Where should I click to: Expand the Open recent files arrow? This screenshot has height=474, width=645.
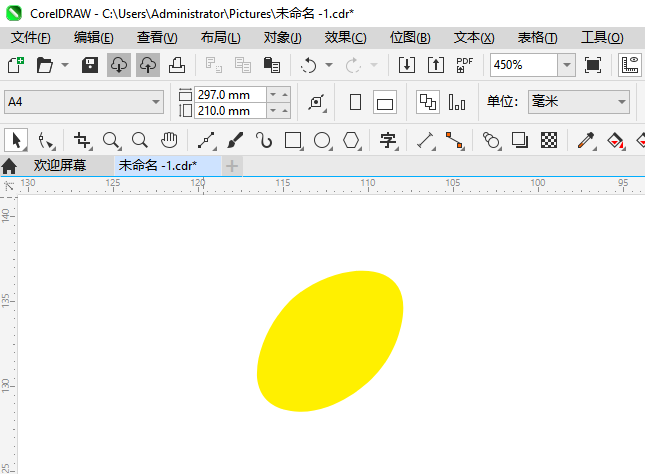pos(65,65)
